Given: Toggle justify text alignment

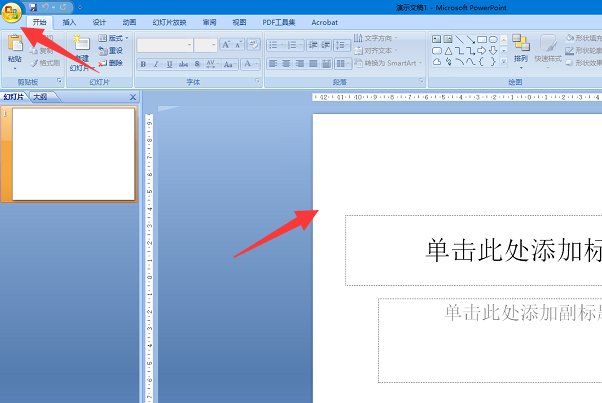Looking at the screenshot, I should click(313, 63).
